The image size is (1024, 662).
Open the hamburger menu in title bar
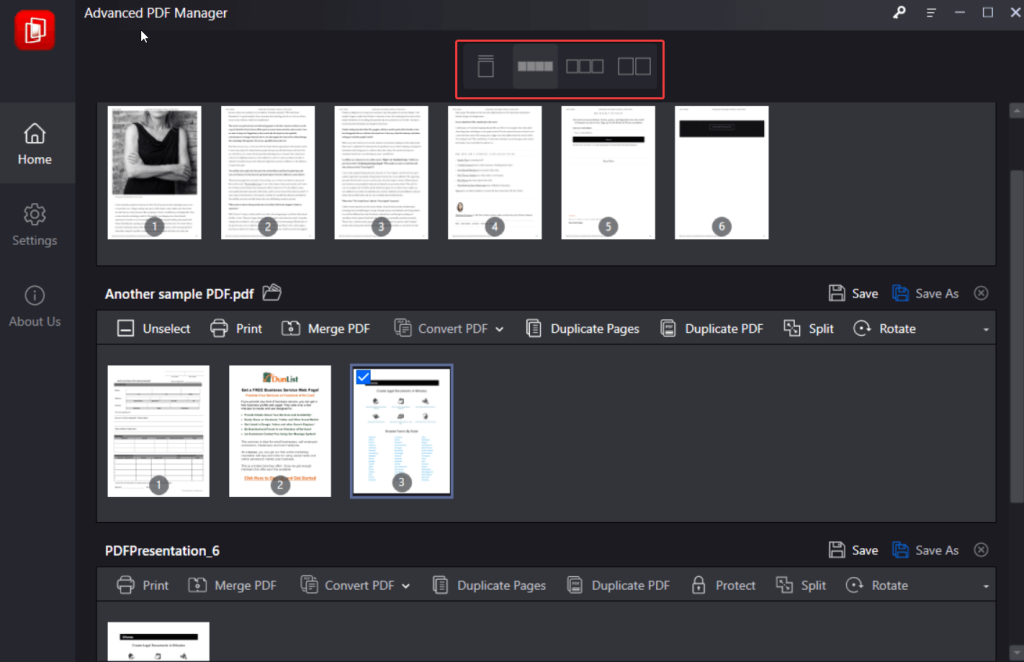[x=931, y=12]
